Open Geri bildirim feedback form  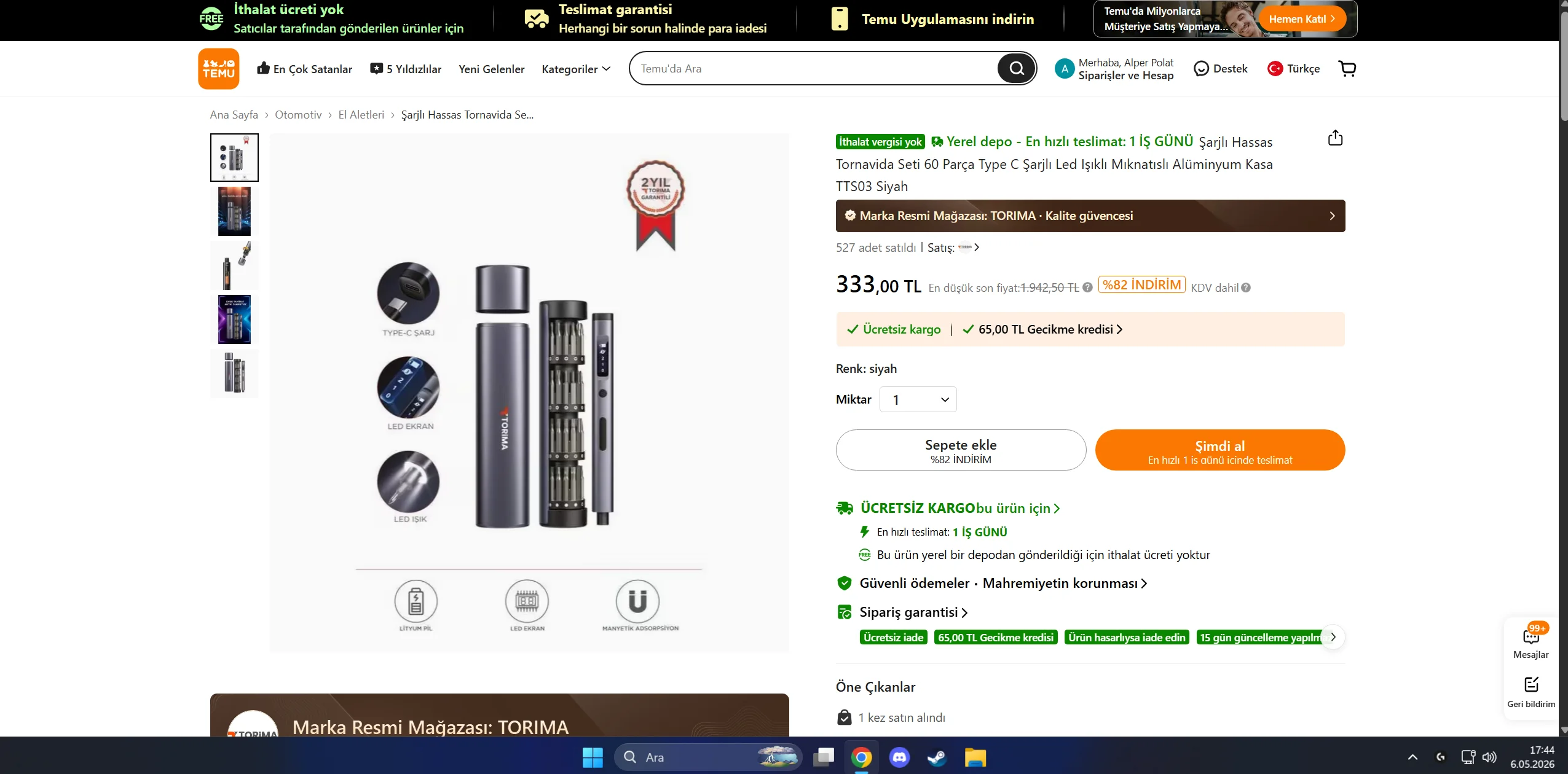coord(1531,692)
